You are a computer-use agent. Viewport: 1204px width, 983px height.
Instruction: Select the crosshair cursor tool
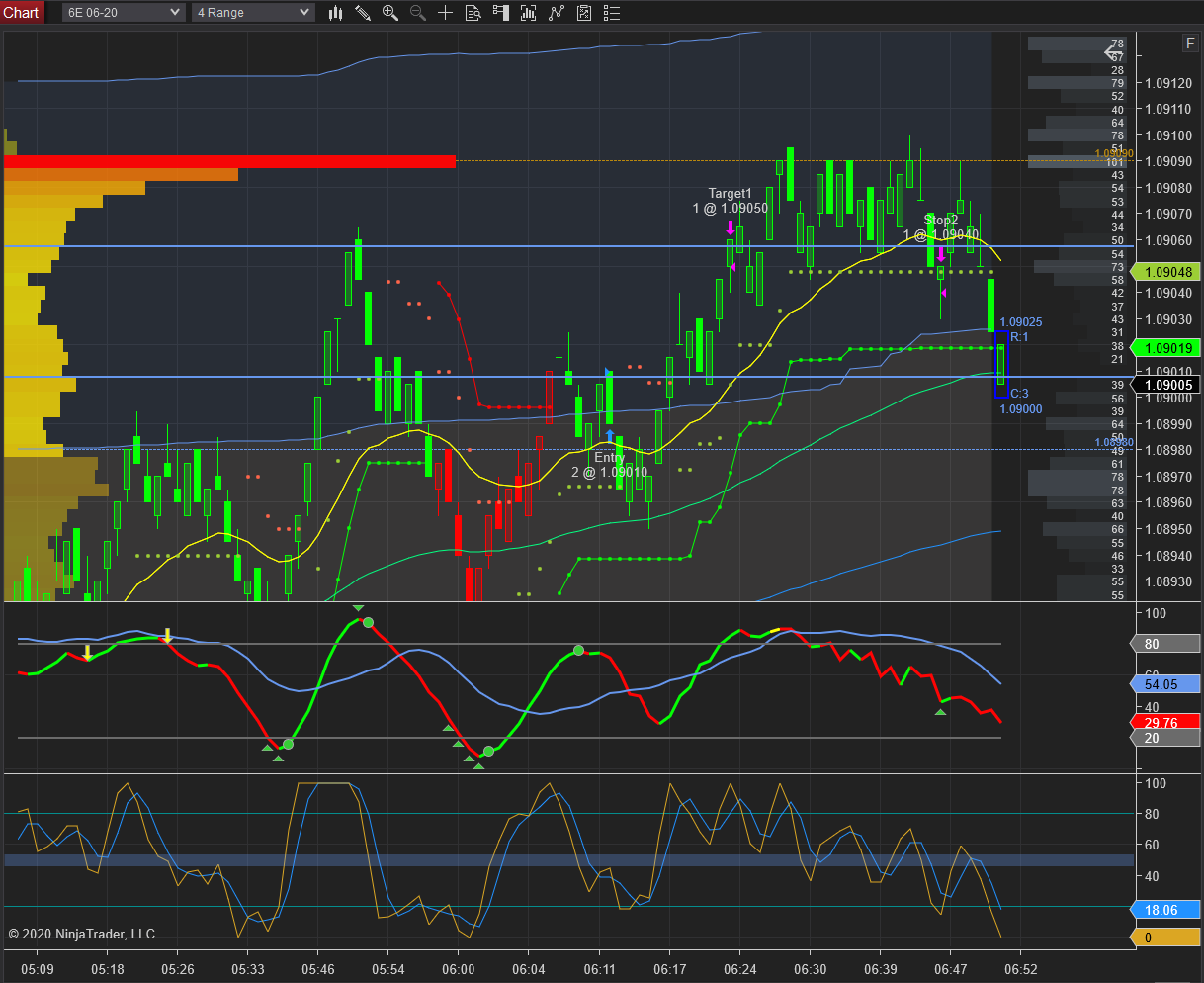tap(446, 13)
